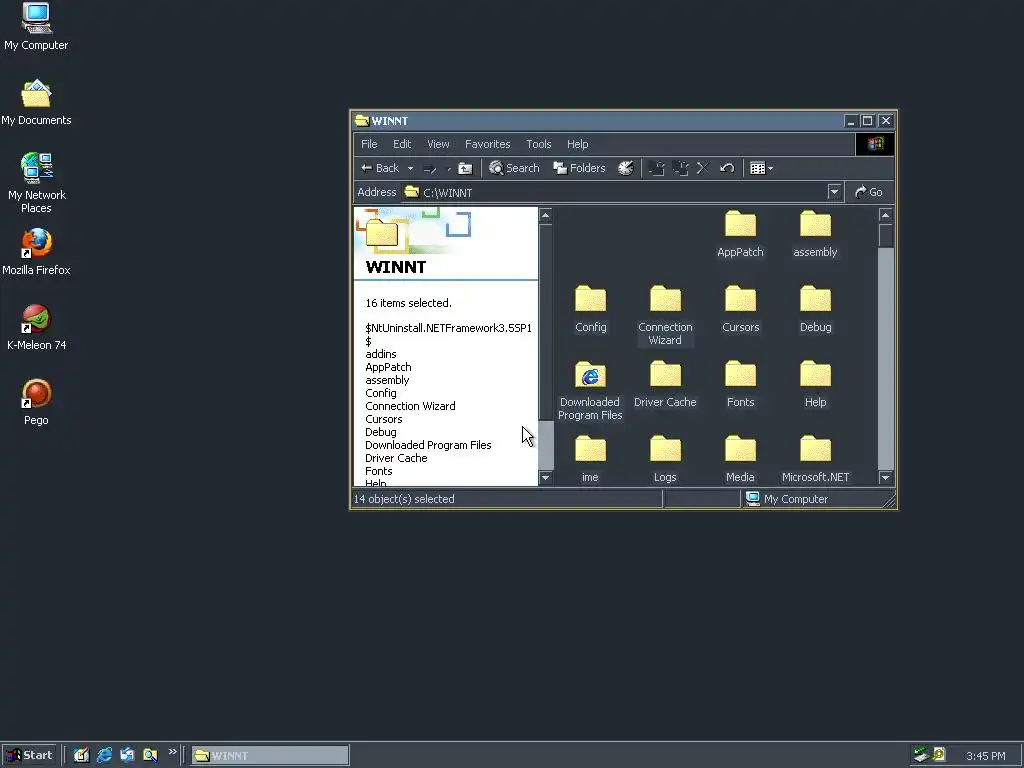Launch Mozilla Firefox desktop shortcut
The width and height of the screenshot is (1024, 768).
[36, 251]
